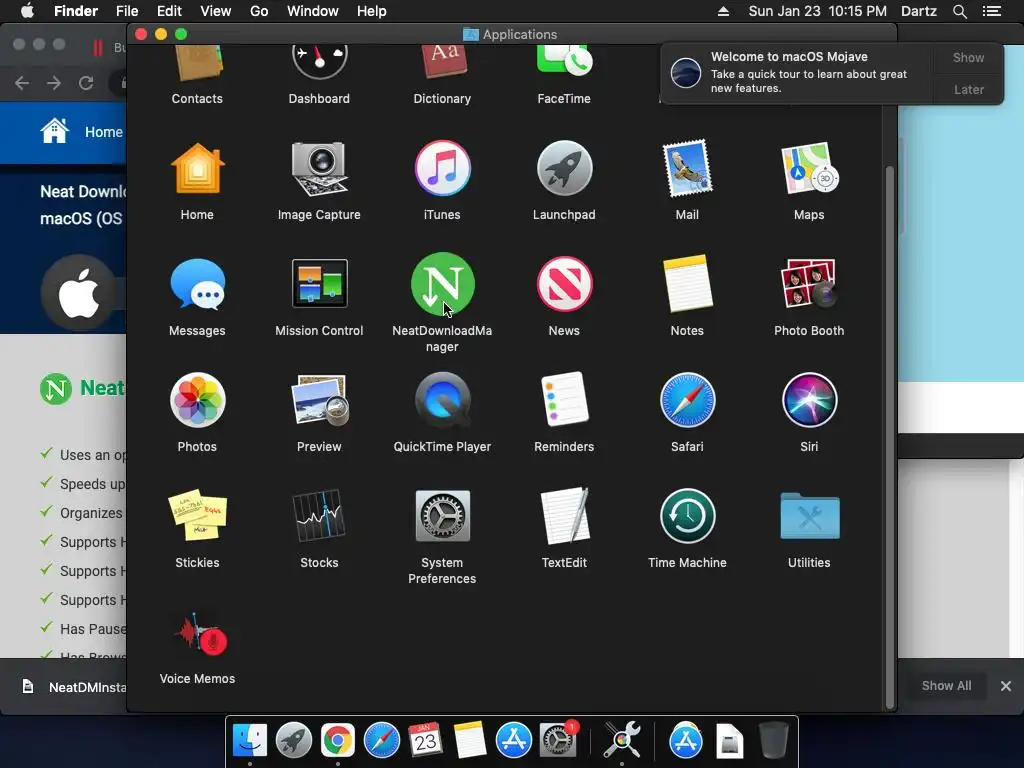Open the Time Machine app icon
The width and height of the screenshot is (1024, 768).
tap(687, 516)
